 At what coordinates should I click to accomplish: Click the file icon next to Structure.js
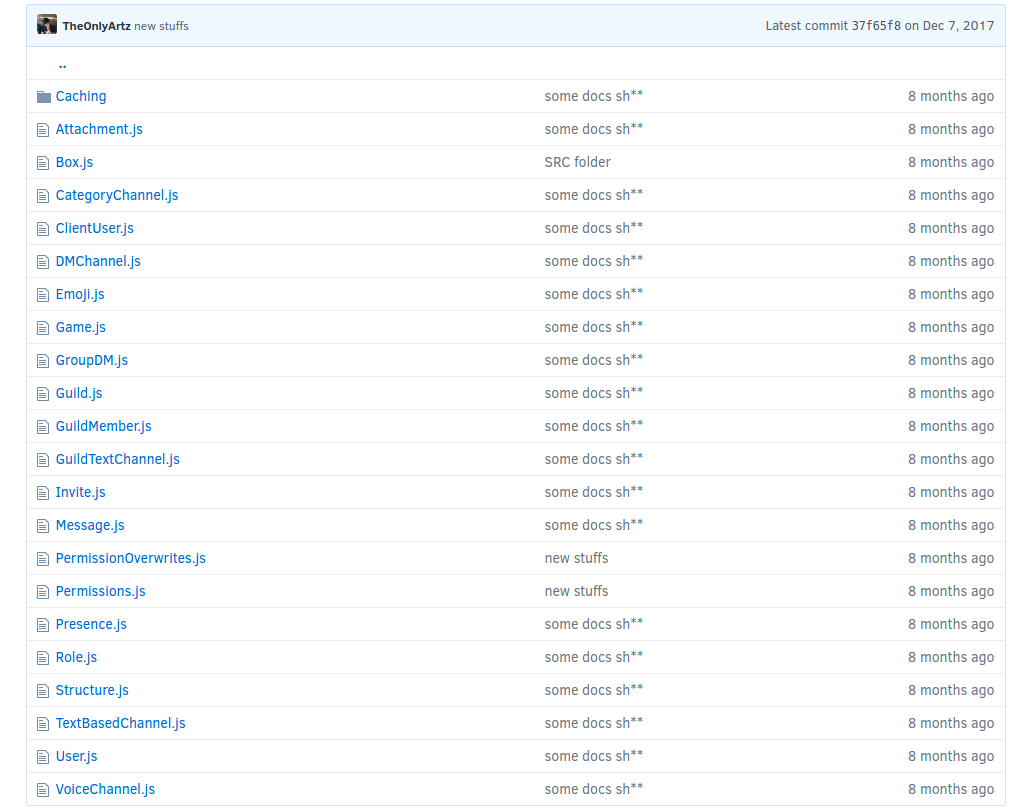(x=43, y=690)
